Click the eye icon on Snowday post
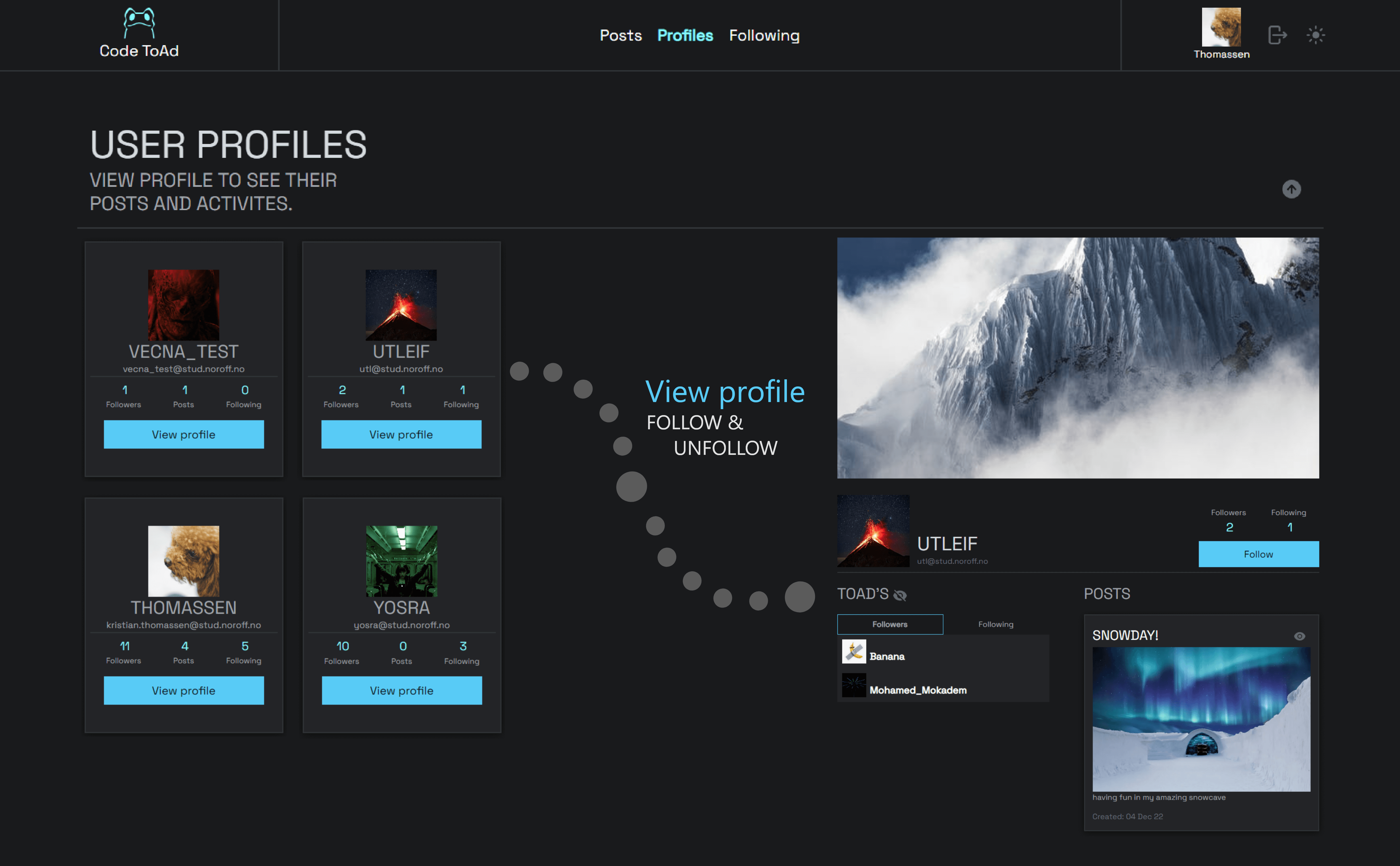 1300,636
